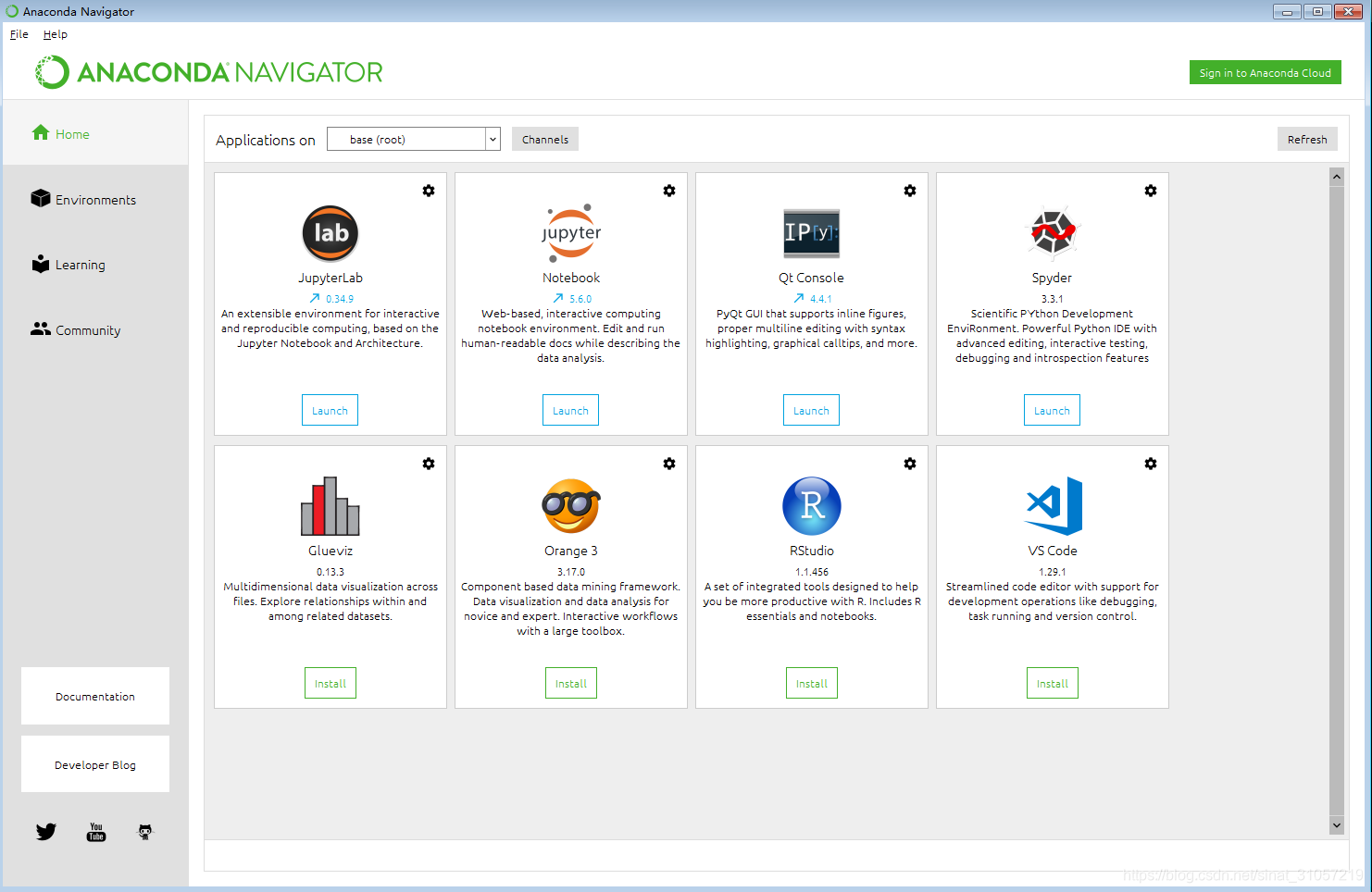Open Anaconda YouTube channel icon
This screenshot has width=1372, height=892.
pyautogui.click(x=96, y=832)
